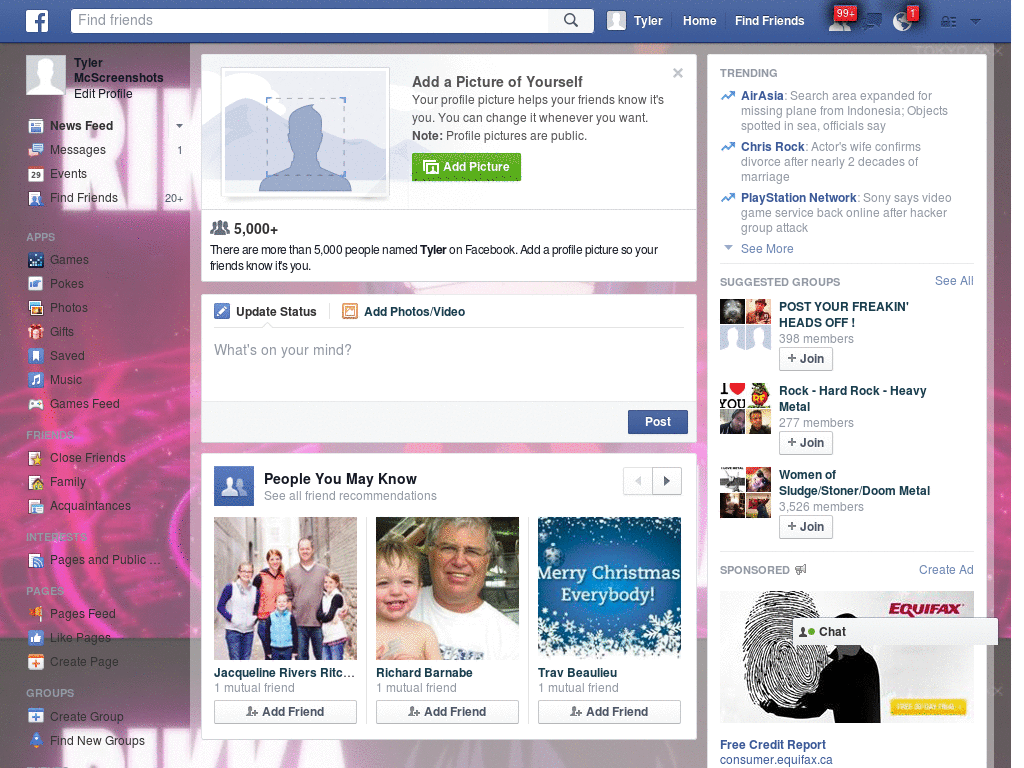Join Rock - Hard Rock - Heavy Metal group
This screenshot has height=768, width=1024.
806,443
